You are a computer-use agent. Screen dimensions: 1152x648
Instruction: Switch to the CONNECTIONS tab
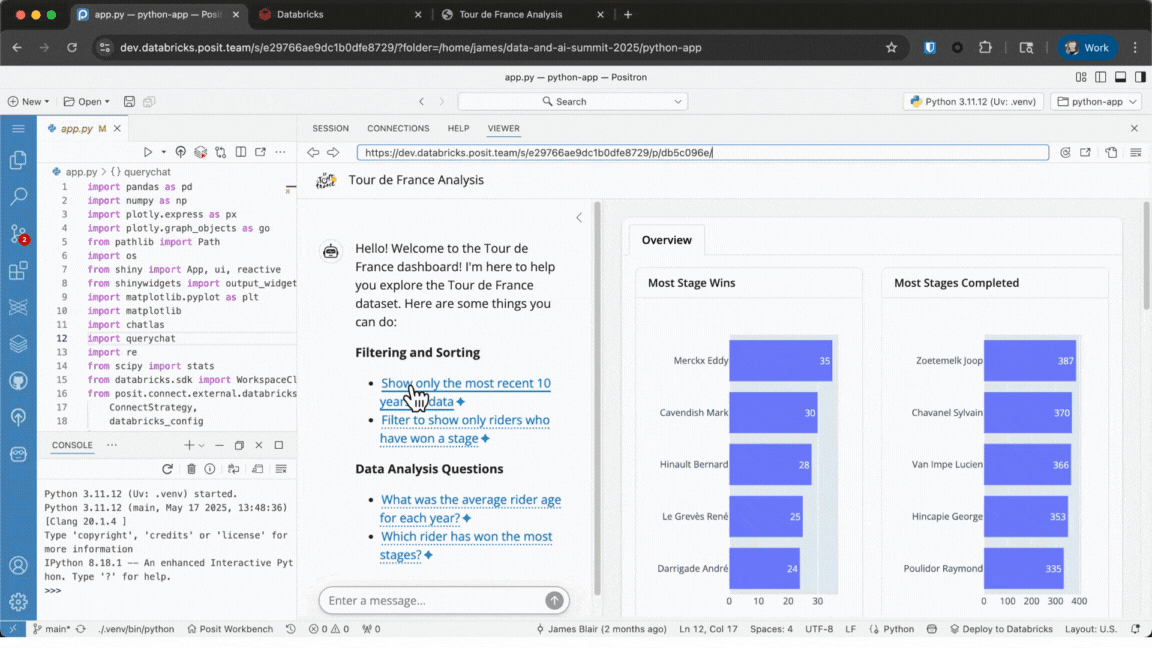398,128
